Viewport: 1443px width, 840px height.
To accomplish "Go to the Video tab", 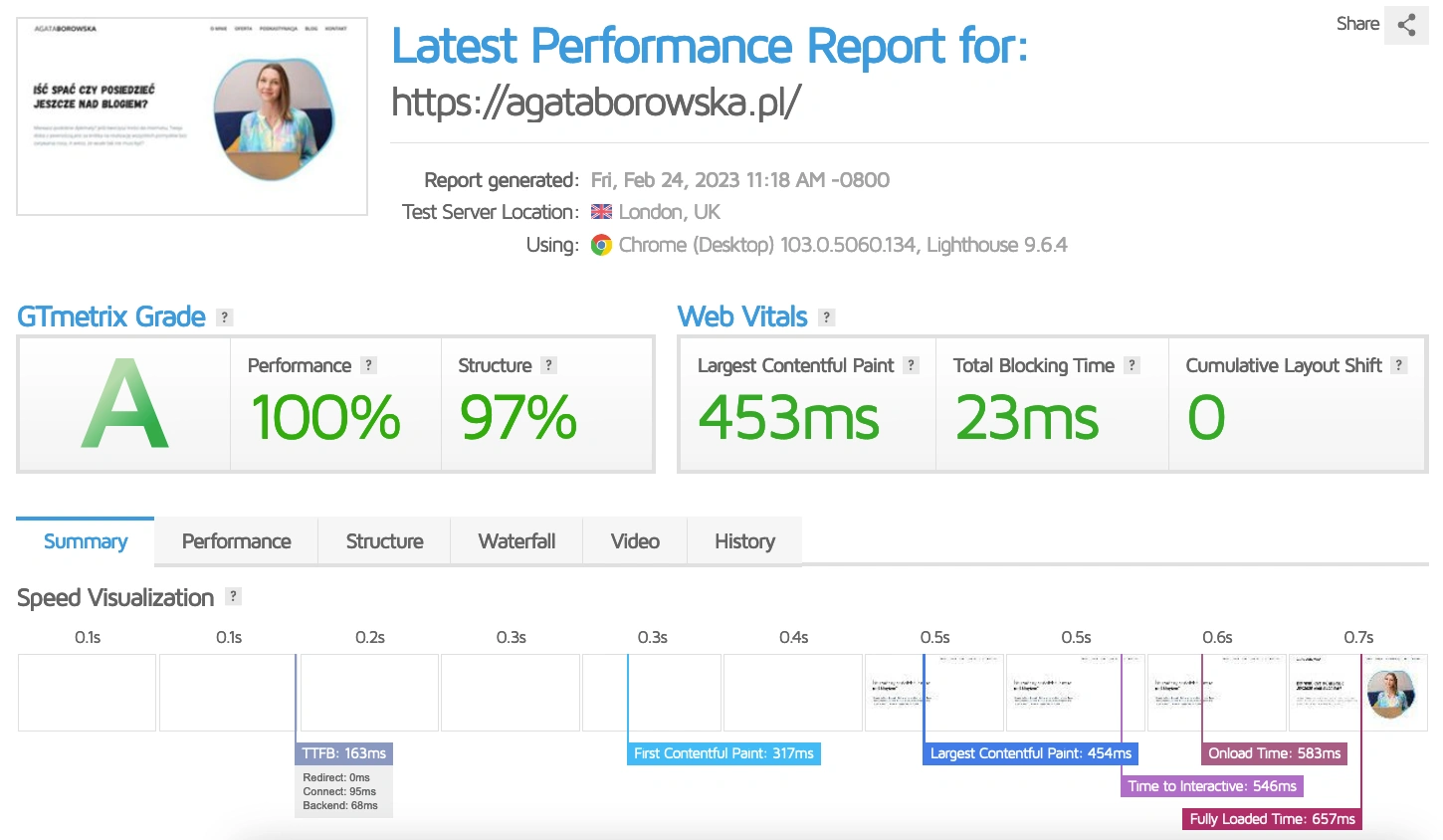I will (635, 541).
